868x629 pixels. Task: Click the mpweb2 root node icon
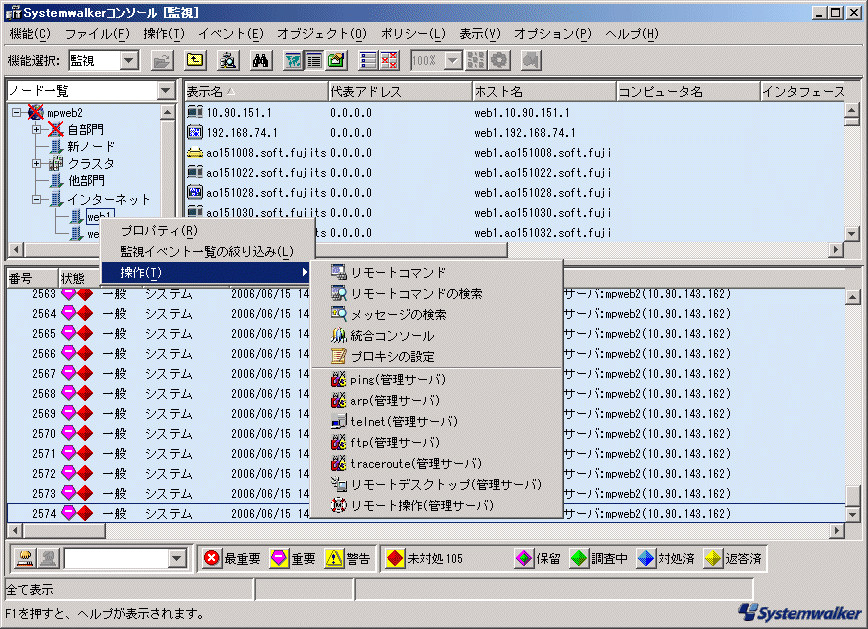click(x=36, y=112)
